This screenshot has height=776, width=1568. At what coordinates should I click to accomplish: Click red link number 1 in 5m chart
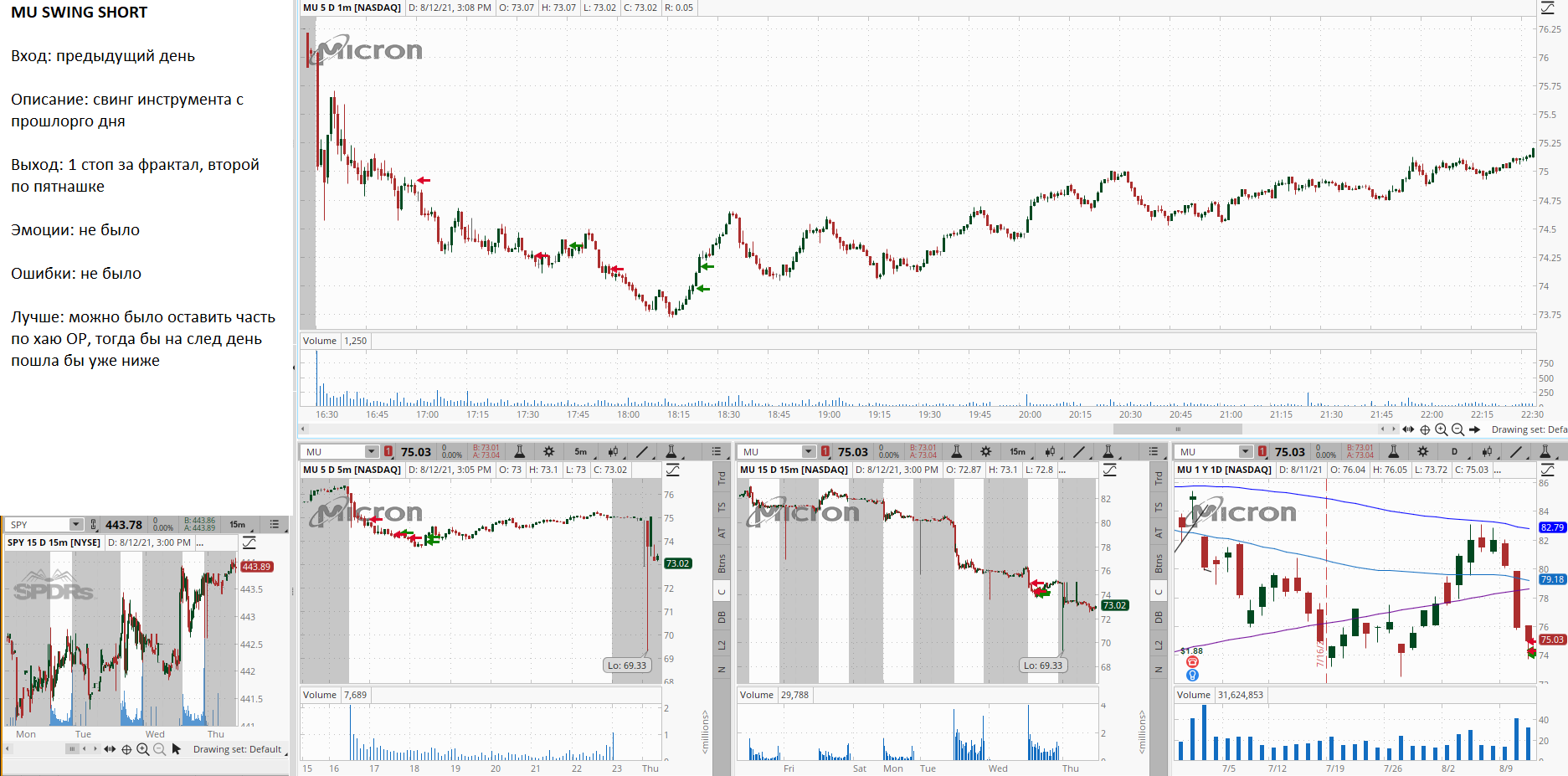(x=388, y=452)
